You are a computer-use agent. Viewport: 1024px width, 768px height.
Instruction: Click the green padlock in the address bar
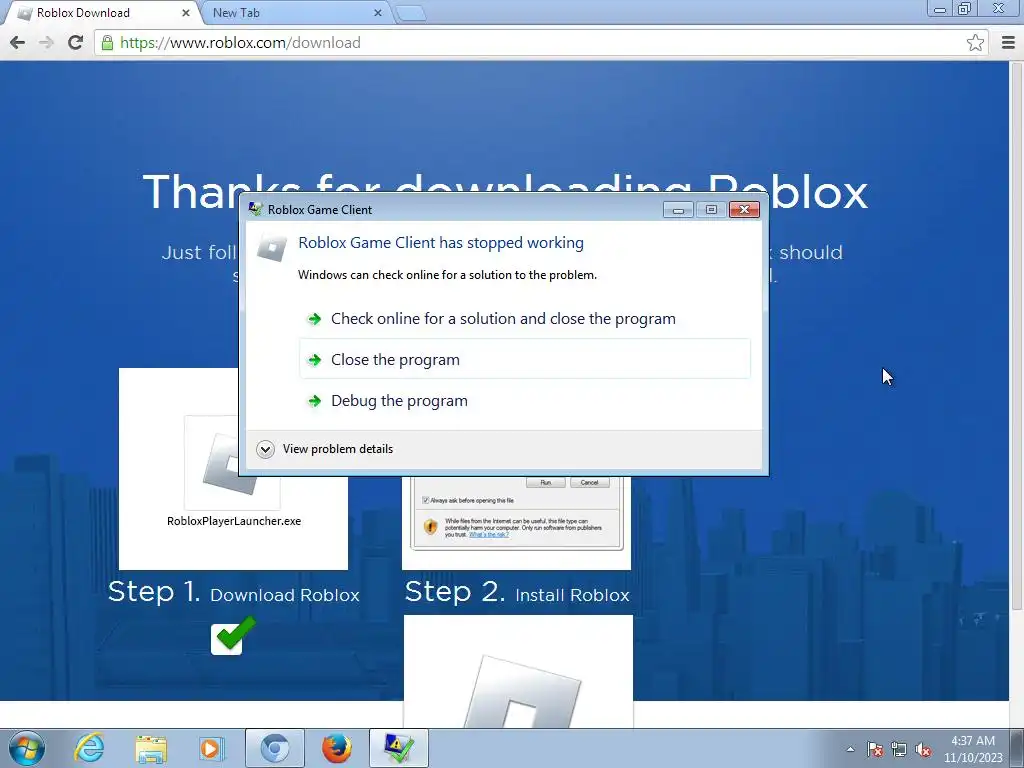click(107, 42)
